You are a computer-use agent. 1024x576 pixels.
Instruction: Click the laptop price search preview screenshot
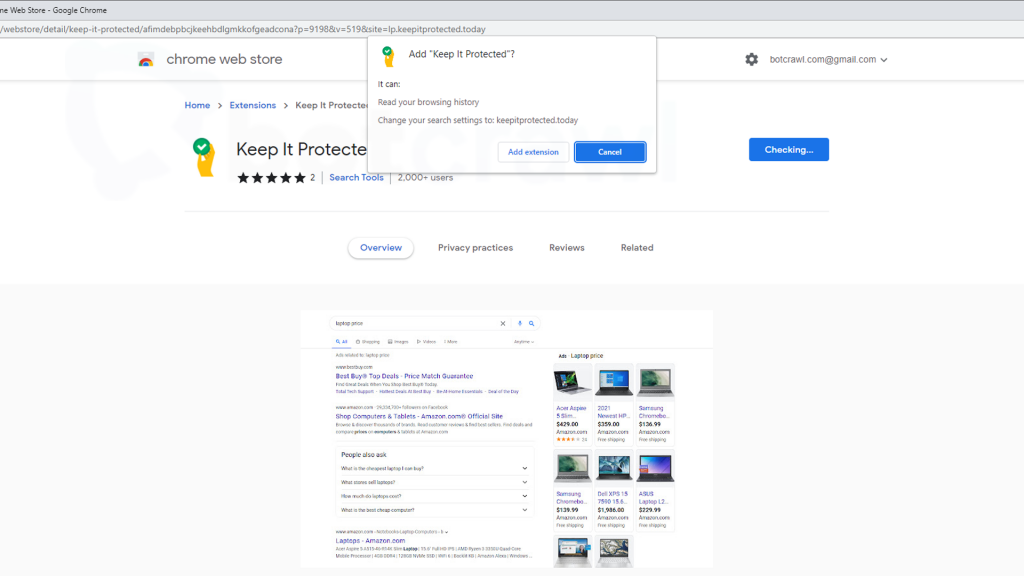tap(506, 438)
